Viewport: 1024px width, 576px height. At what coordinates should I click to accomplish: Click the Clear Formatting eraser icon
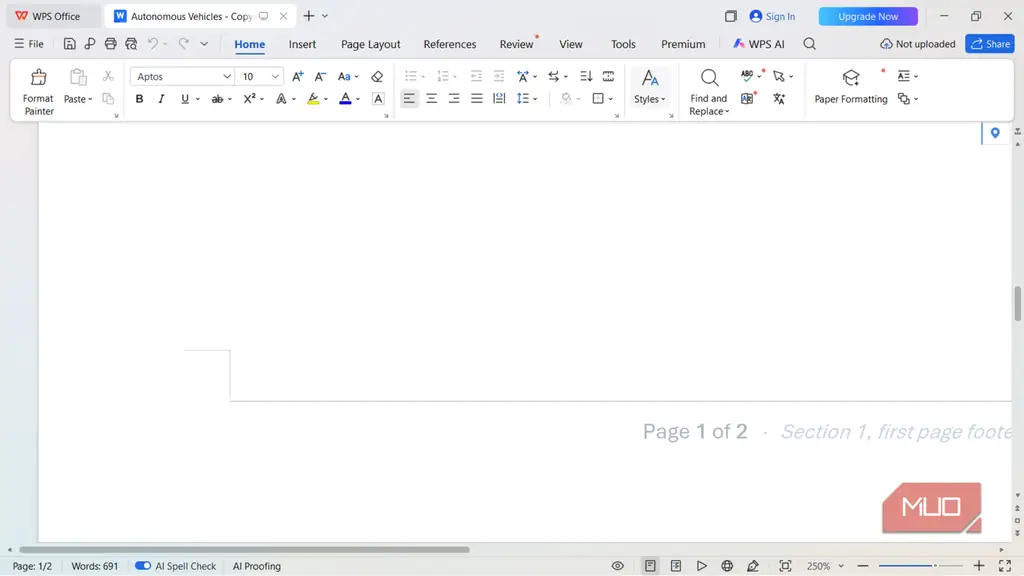[x=377, y=76]
